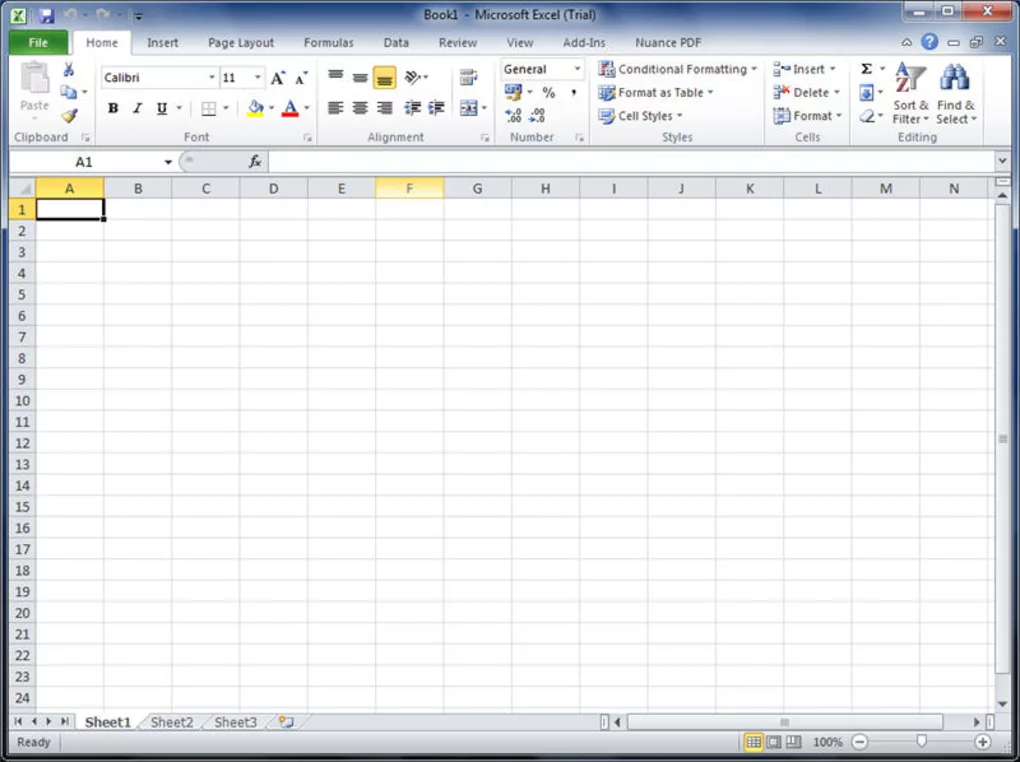
Task: Click the Decrease Indent icon
Action: tap(412, 107)
